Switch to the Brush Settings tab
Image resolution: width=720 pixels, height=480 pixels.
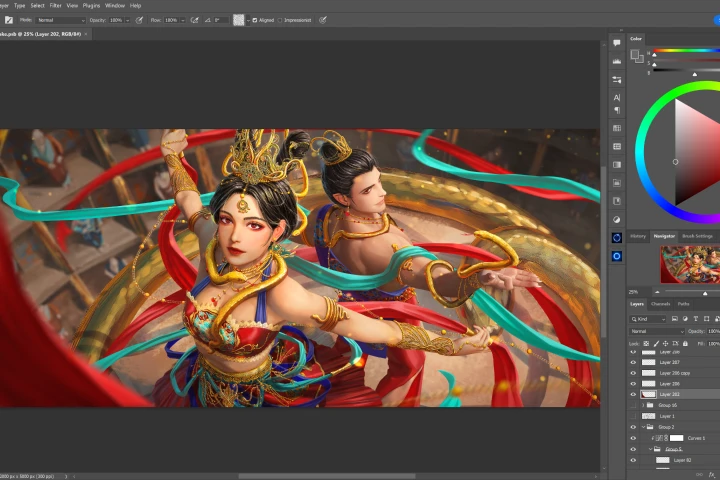[x=697, y=236]
